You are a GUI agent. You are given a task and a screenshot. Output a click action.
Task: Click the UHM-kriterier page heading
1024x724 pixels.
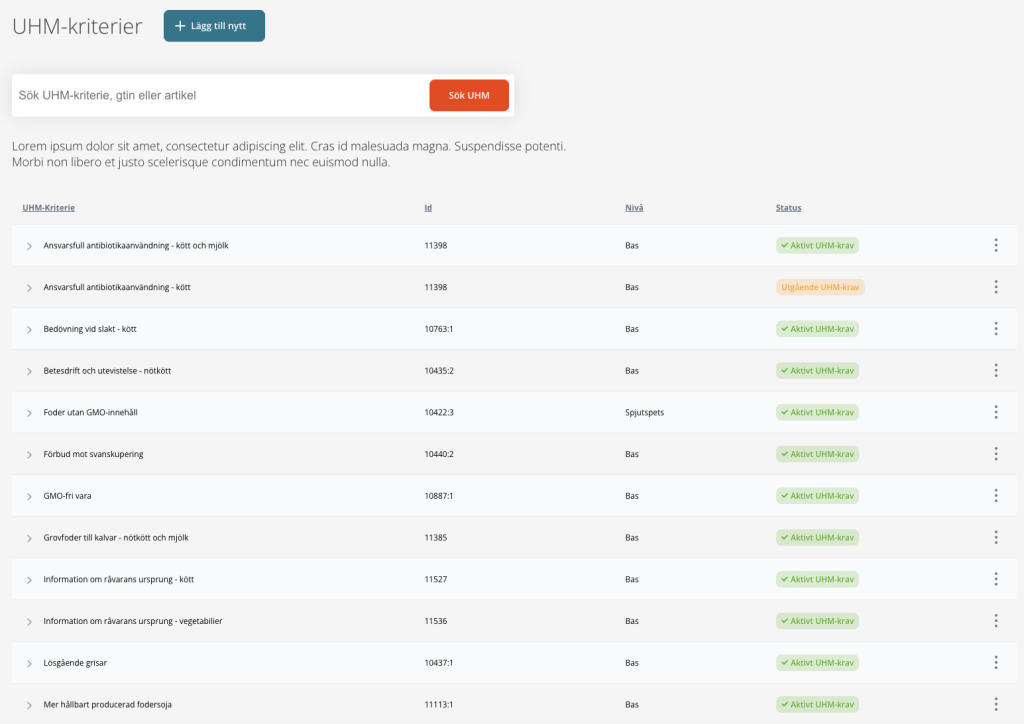[77, 27]
